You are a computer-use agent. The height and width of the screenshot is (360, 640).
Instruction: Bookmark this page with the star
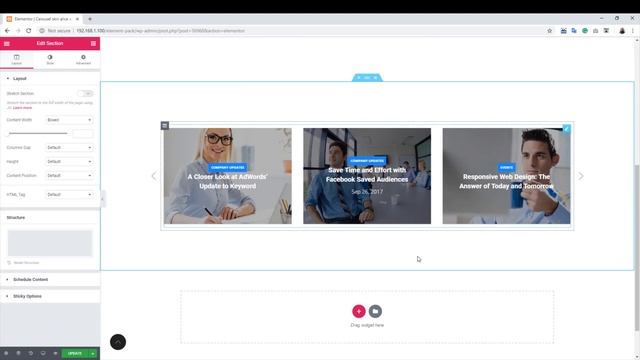pos(549,31)
